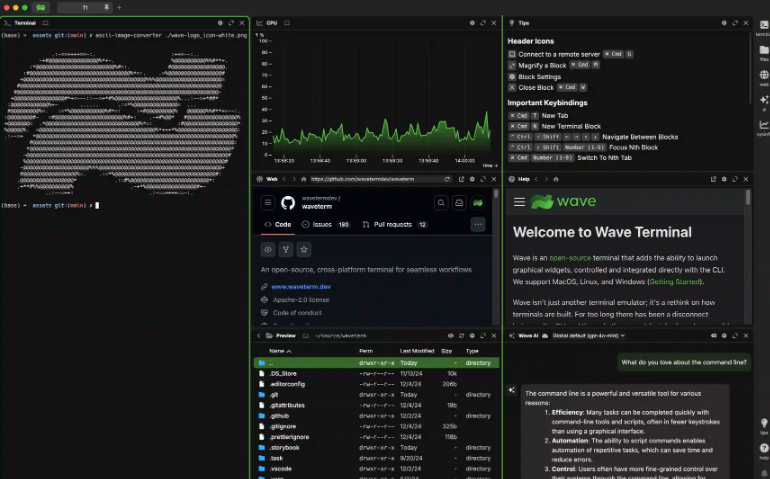
Task: Open Help block in external browser
Action: (x=713, y=179)
